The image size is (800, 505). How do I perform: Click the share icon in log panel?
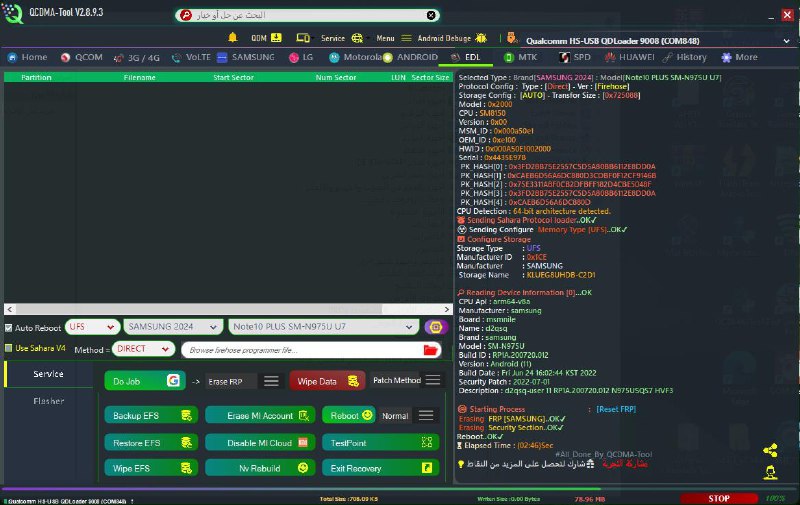click(770, 450)
